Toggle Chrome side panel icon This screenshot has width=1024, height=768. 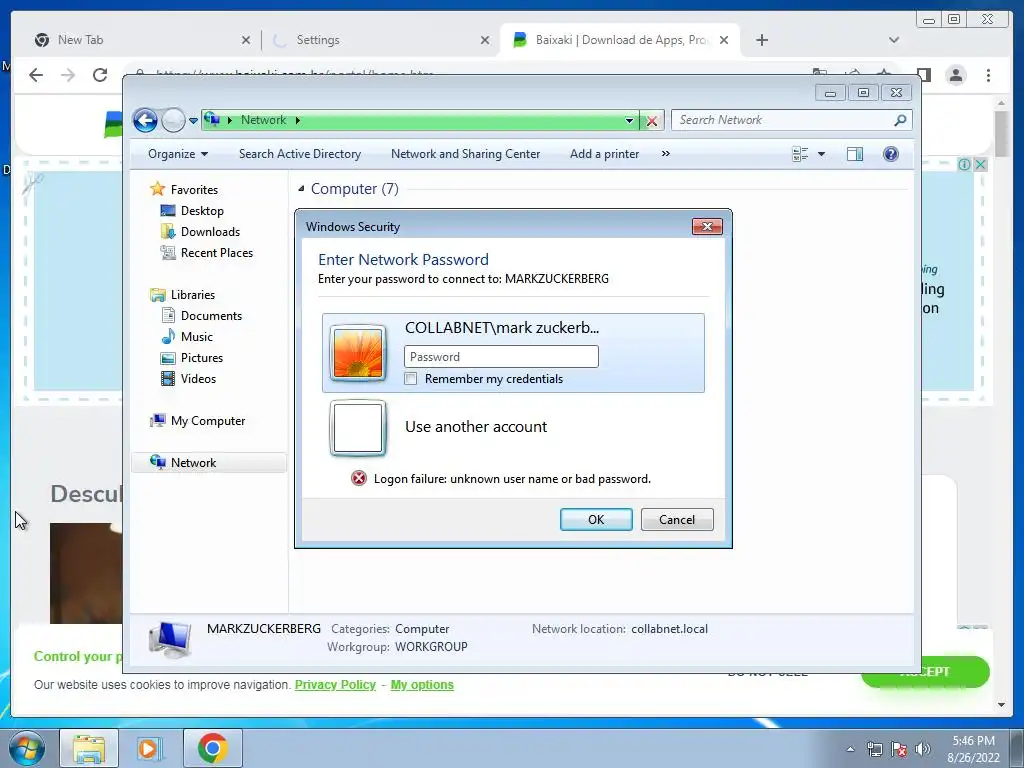click(x=924, y=75)
